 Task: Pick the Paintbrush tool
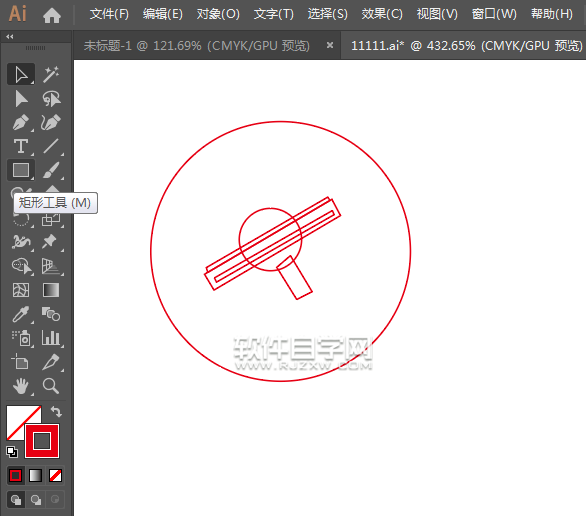51,170
